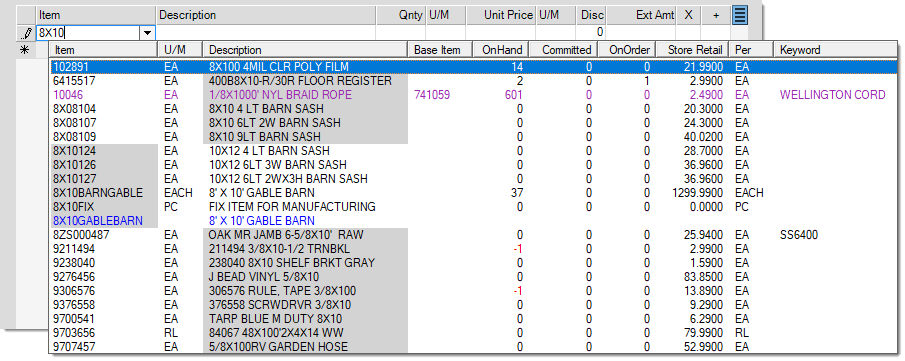Click price 83.8500
The image size is (905, 361).
coord(705,277)
